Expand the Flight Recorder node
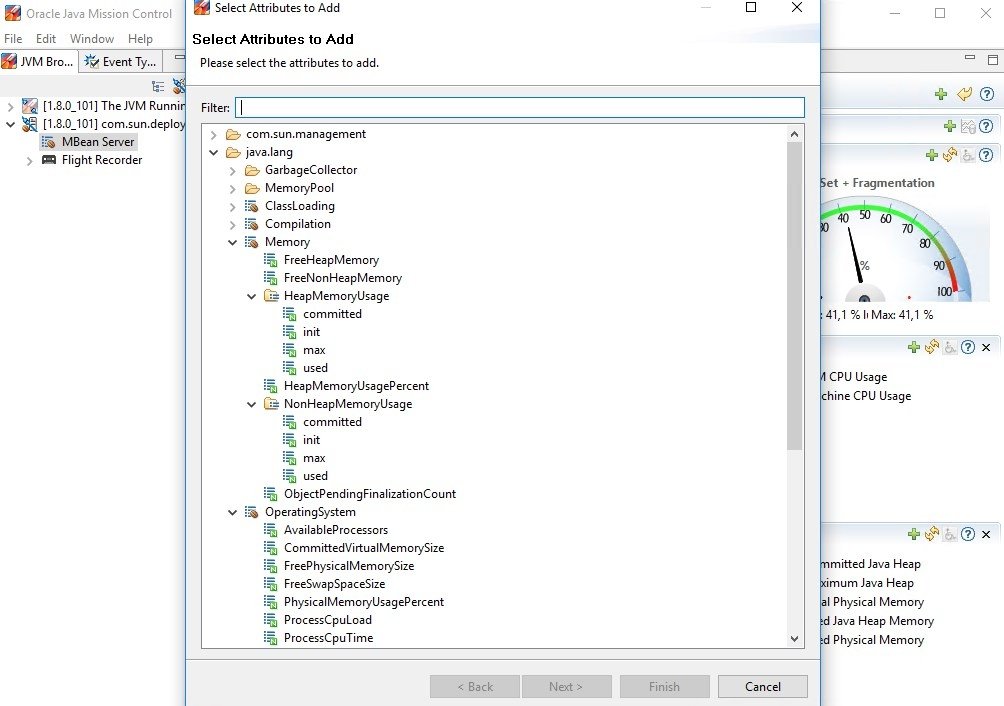Screen dimensions: 1004x706 pyautogui.click(x=29, y=161)
